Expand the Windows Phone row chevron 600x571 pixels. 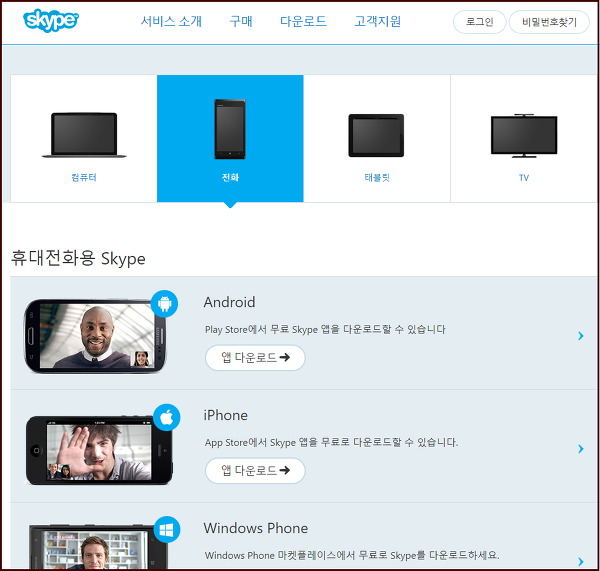pos(581,561)
